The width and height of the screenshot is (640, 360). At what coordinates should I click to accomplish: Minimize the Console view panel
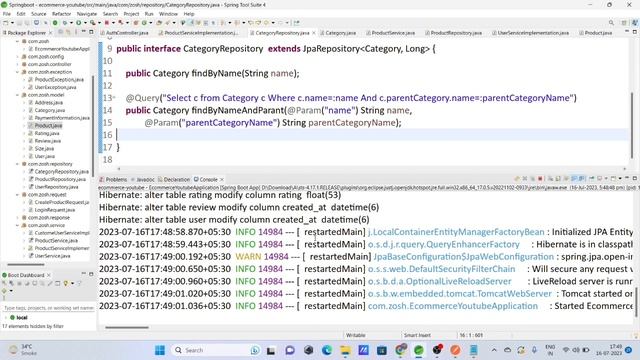[x=627, y=178]
